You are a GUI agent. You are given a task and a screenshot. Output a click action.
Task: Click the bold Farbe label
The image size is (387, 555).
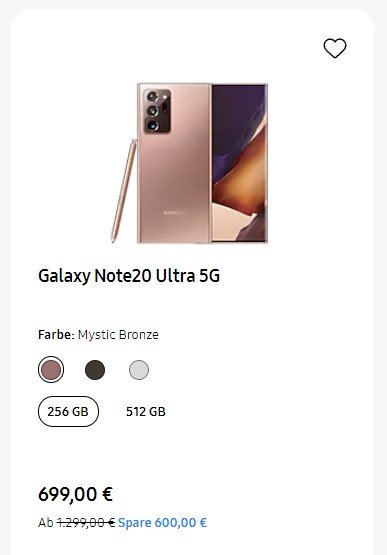pyautogui.click(x=56, y=334)
